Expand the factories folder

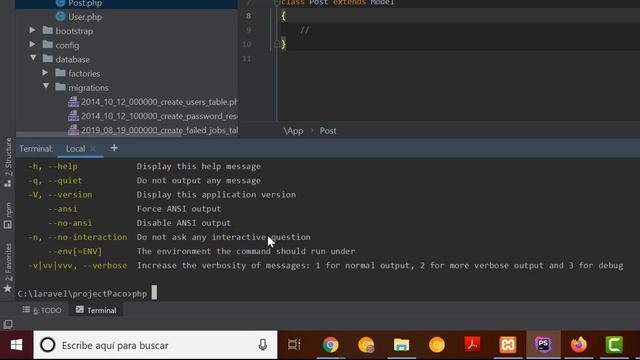click(x=45, y=73)
